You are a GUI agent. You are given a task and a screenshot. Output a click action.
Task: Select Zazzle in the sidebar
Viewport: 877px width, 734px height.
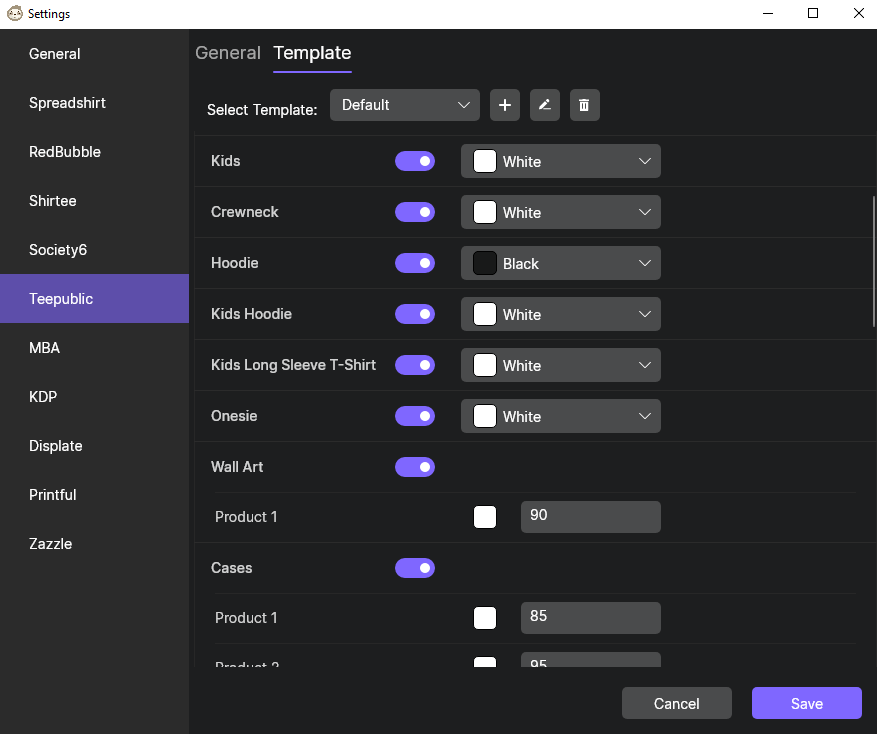coord(95,544)
